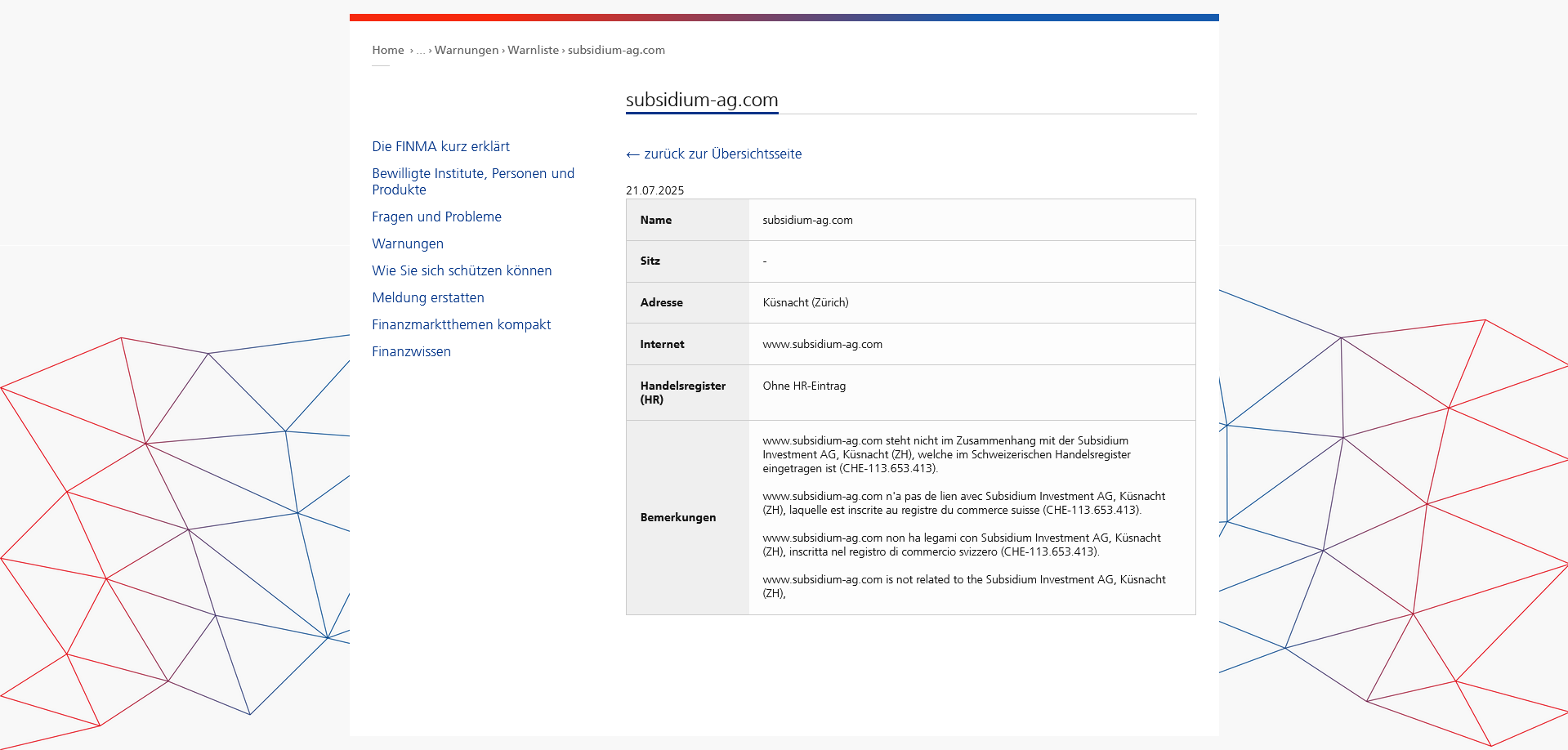1568x750 pixels.
Task: Open 'Finanzwissen' in the sidebar
Action: [x=412, y=351]
